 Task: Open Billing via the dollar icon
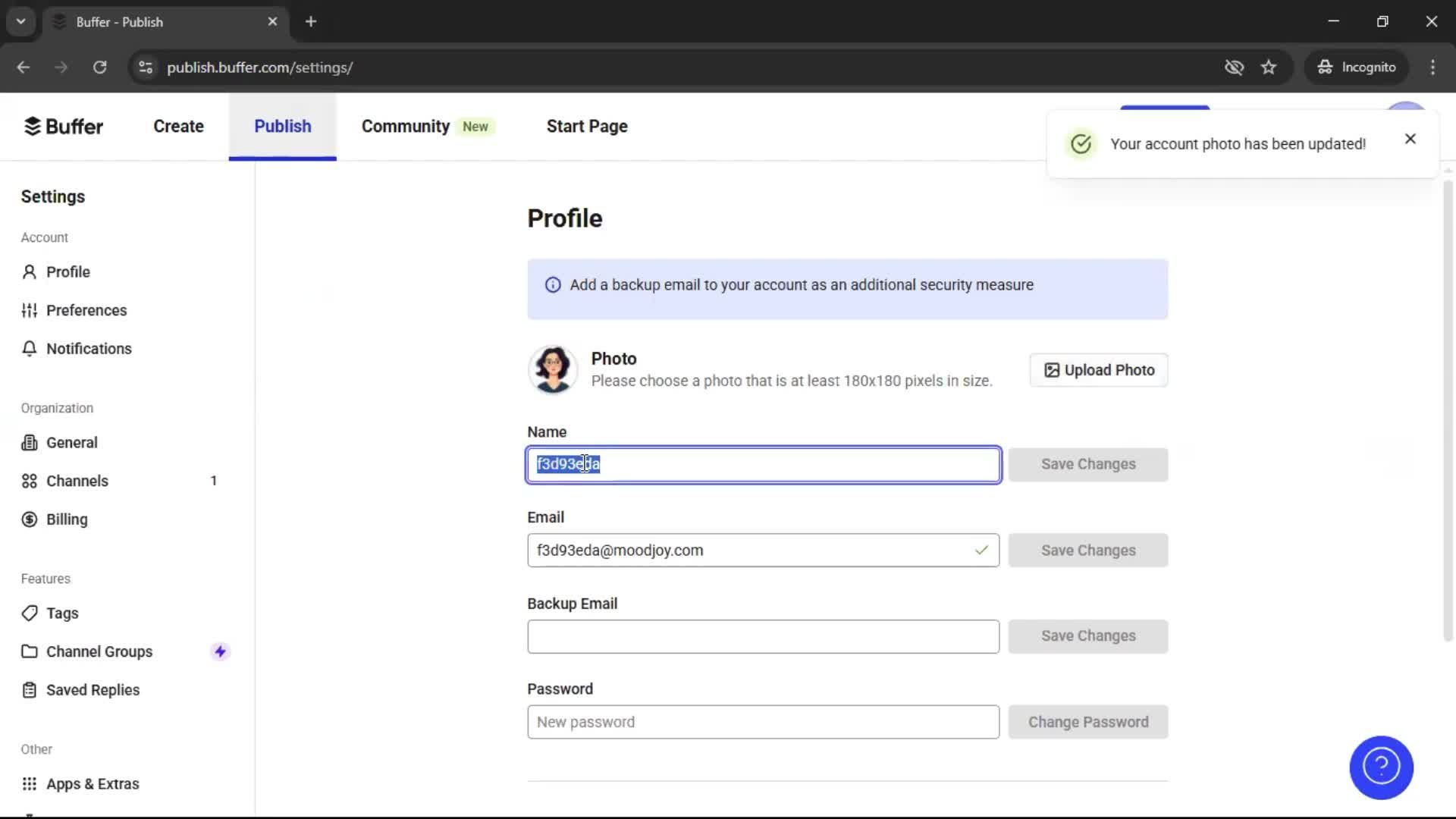(29, 519)
